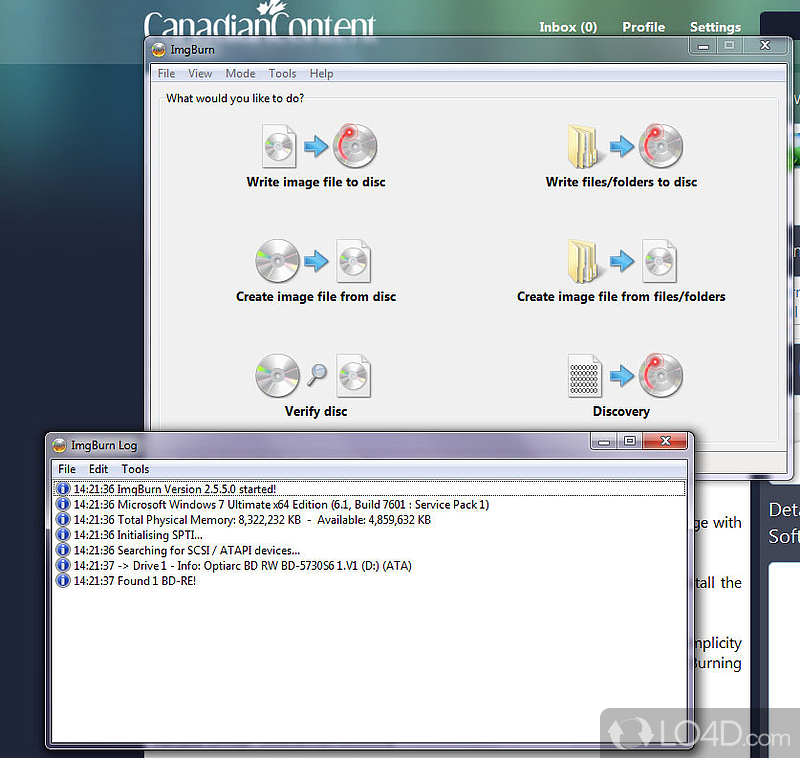Click the ImgBurn app icon in main title bar
This screenshot has width=800, height=758.
click(x=159, y=49)
